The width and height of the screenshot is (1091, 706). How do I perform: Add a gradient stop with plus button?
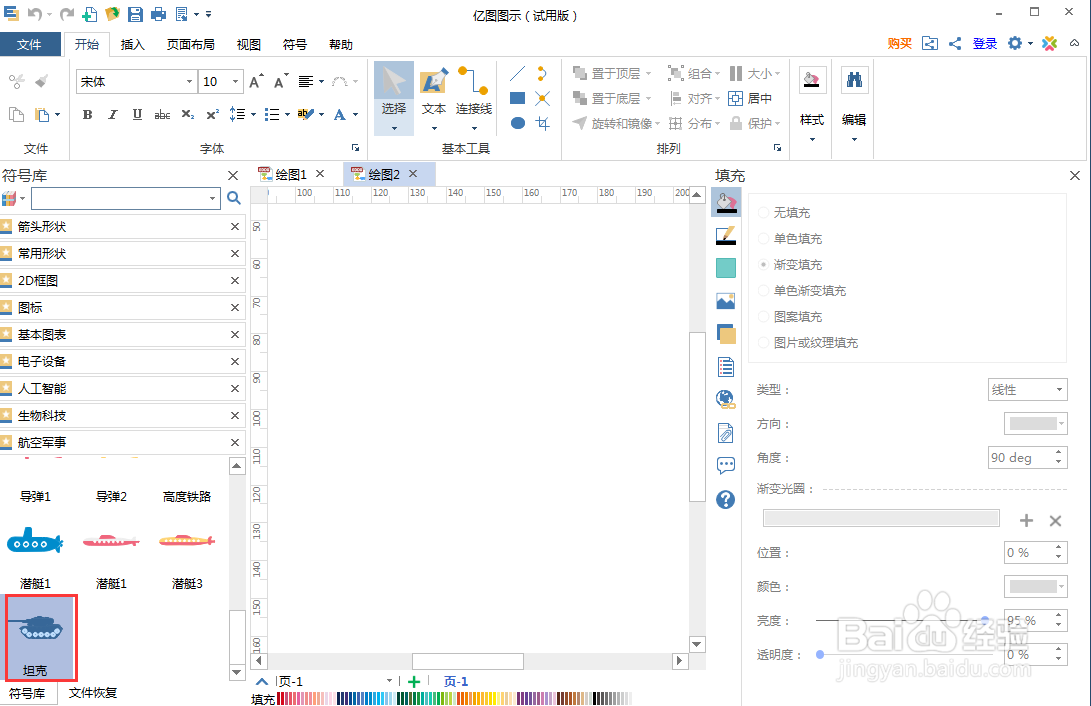click(1026, 520)
